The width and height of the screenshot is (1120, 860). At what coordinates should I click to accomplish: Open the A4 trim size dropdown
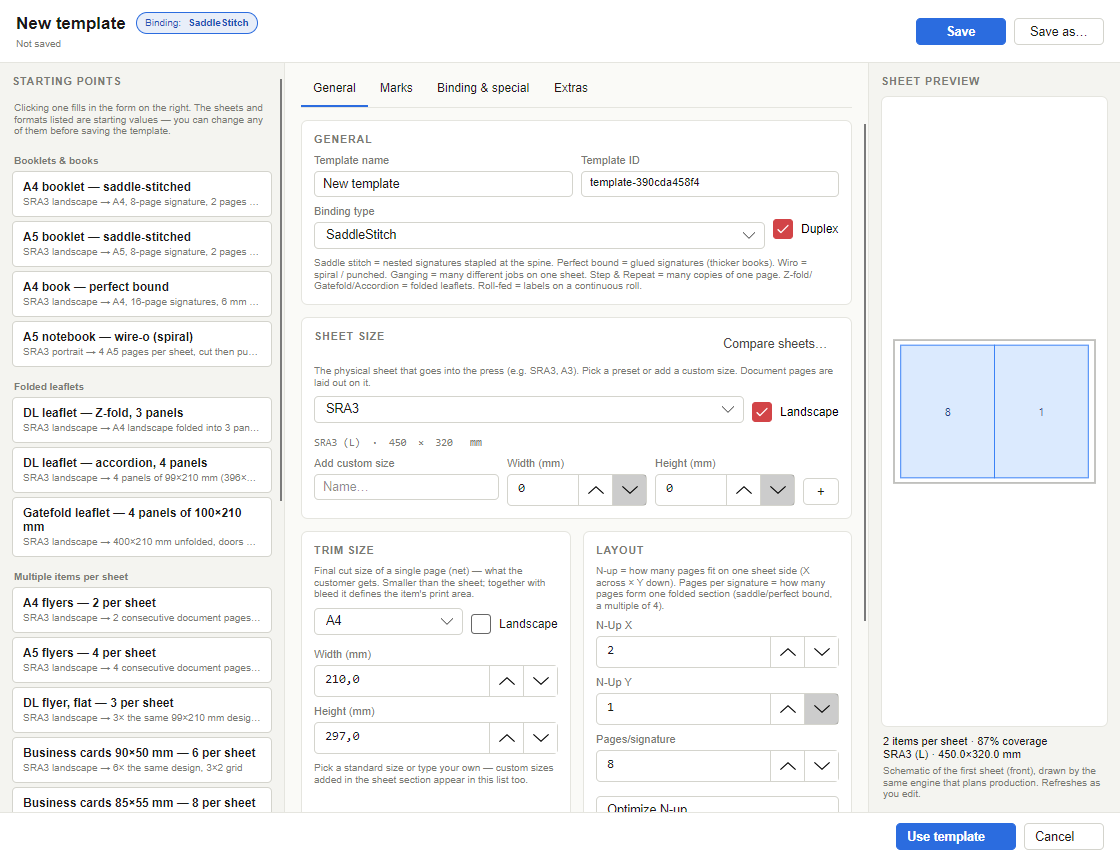tap(388, 621)
